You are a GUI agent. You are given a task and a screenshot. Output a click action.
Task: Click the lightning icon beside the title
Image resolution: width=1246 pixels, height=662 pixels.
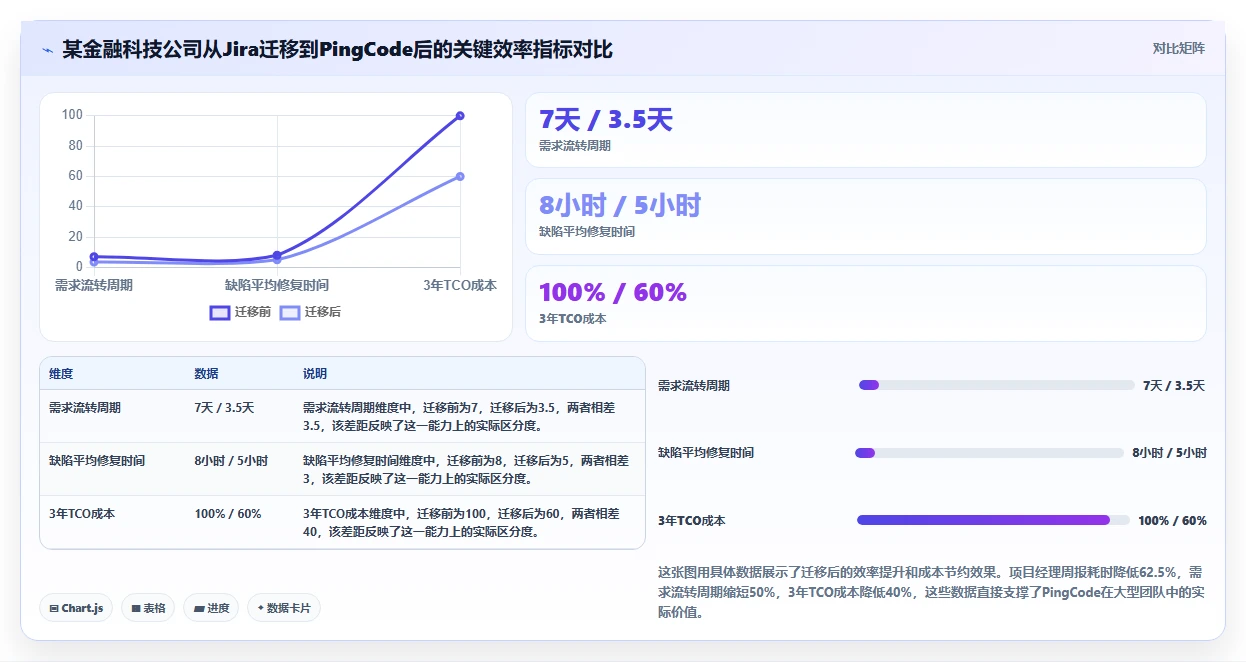(47, 49)
